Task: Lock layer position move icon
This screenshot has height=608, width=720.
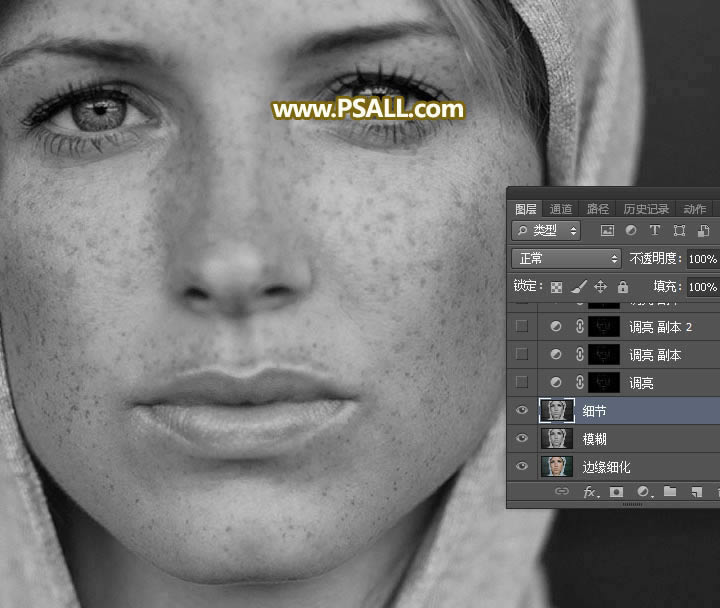Action: (x=600, y=287)
